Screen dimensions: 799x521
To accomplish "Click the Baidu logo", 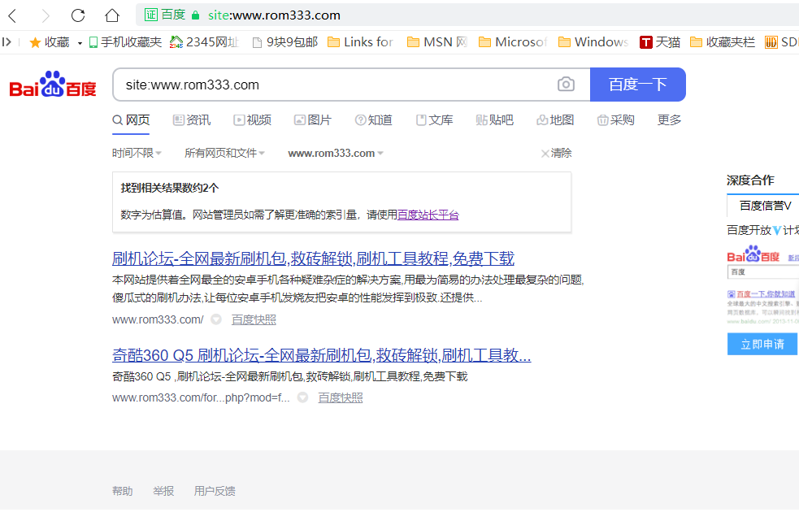I will point(53,86).
